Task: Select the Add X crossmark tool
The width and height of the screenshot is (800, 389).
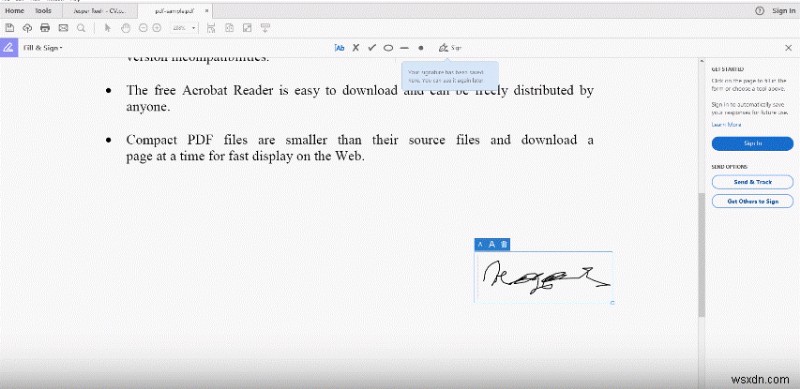Action: coord(356,48)
